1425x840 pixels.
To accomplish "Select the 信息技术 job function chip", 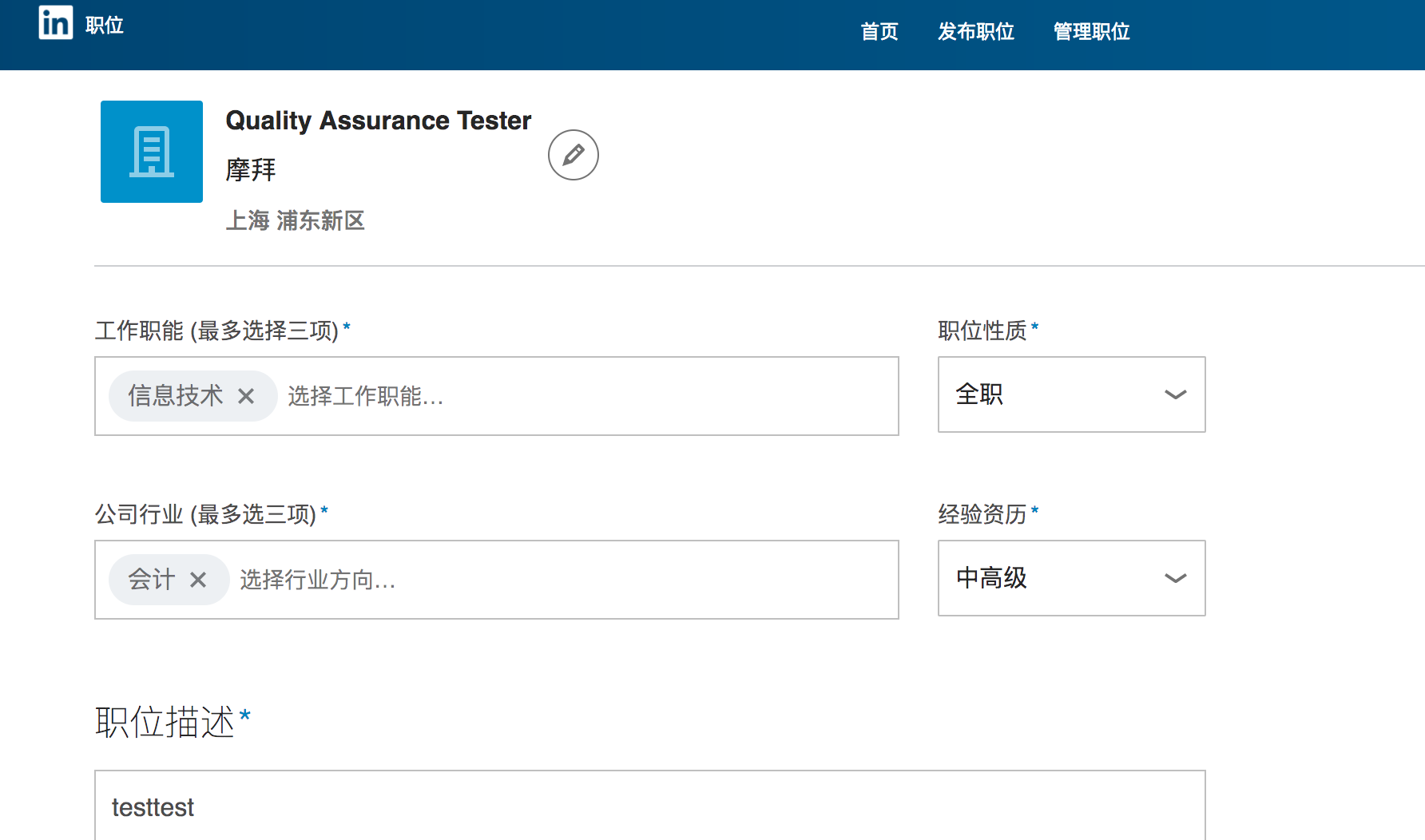I will click(x=176, y=396).
